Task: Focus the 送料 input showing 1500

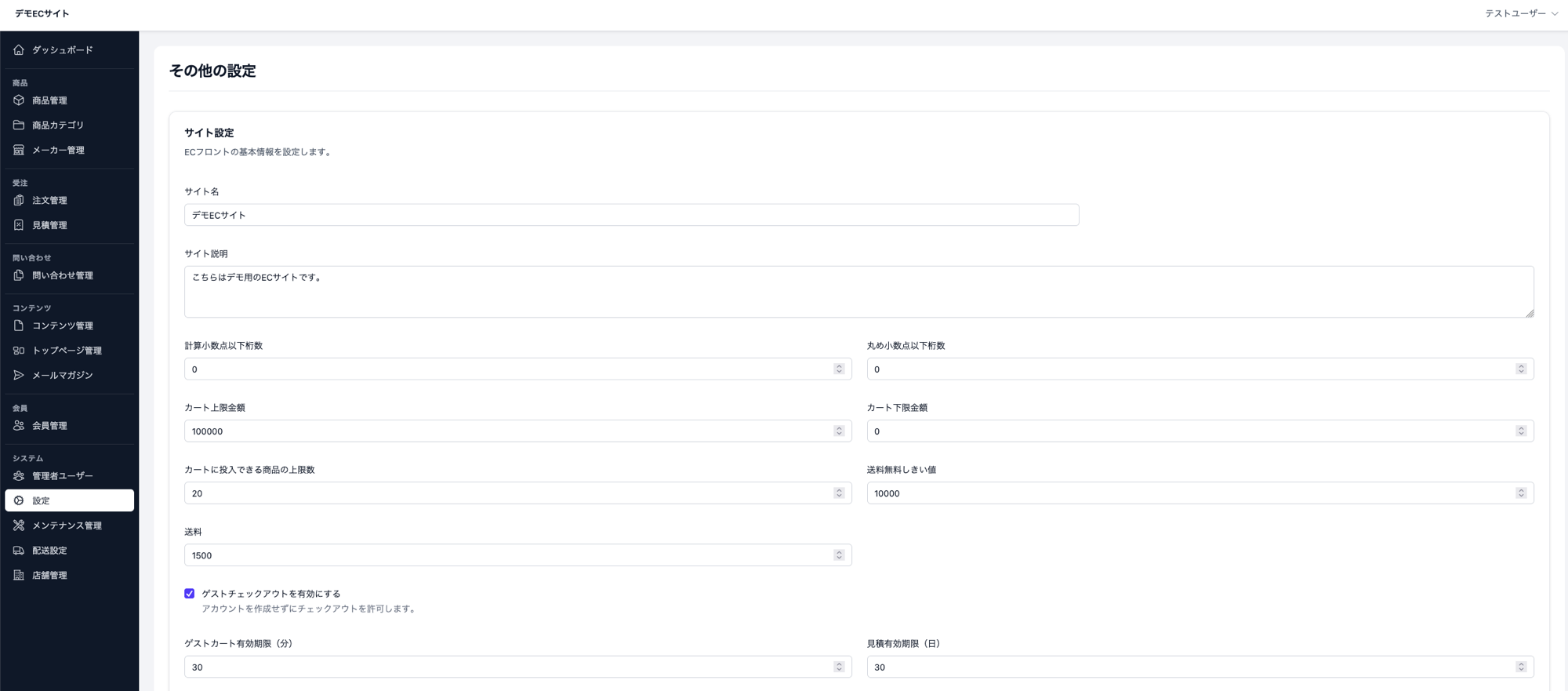Action: click(517, 555)
